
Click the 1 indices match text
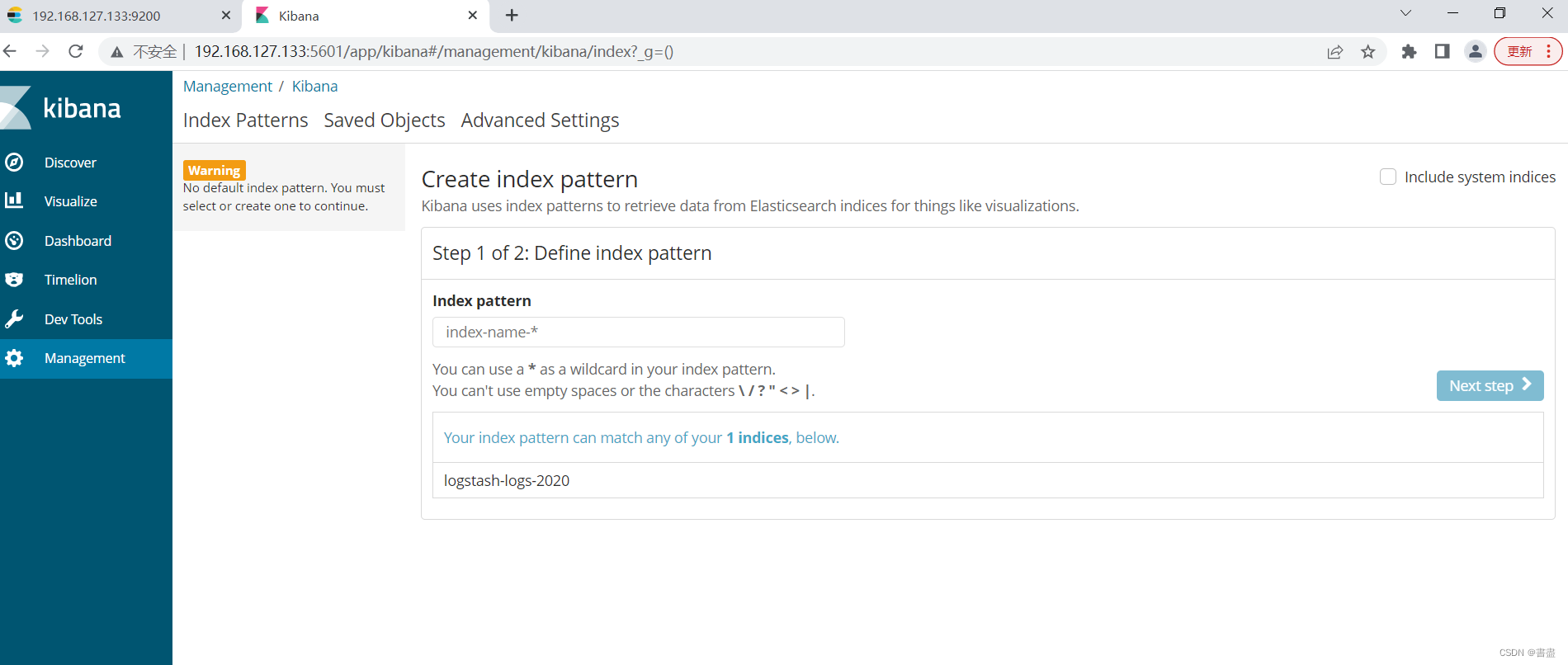coord(758,437)
